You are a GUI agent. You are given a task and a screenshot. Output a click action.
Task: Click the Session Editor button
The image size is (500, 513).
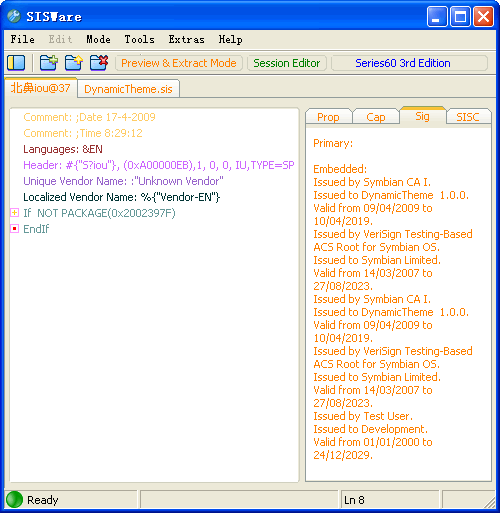point(287,63)
